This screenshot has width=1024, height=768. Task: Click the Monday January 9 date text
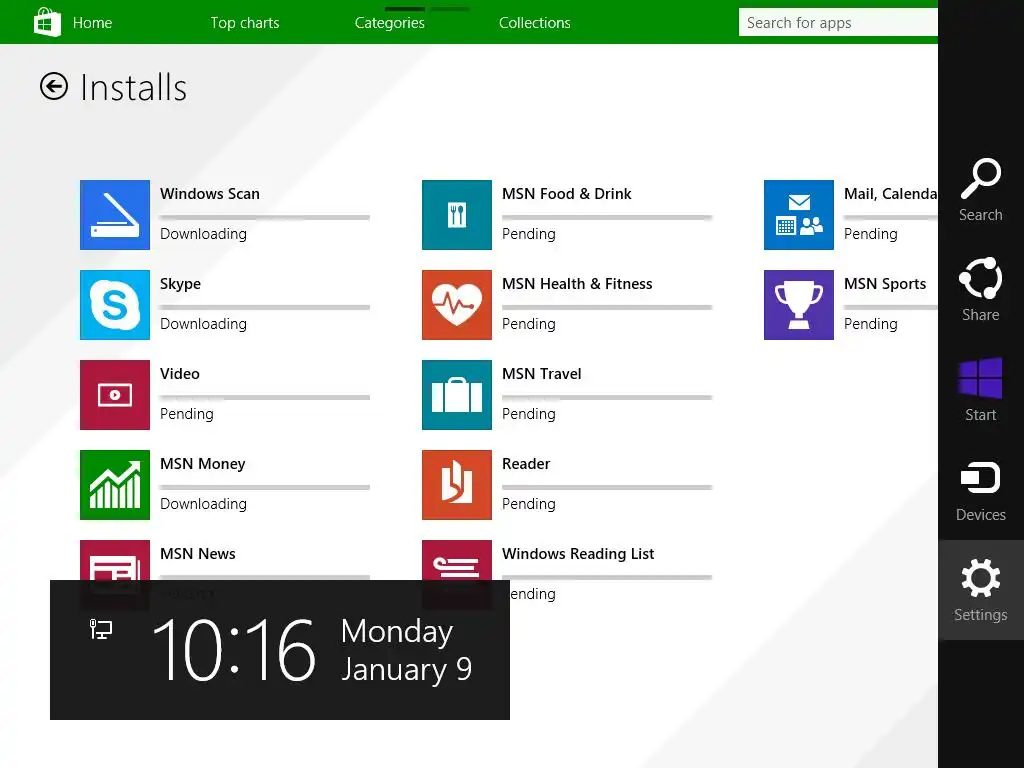coord(406,650)
